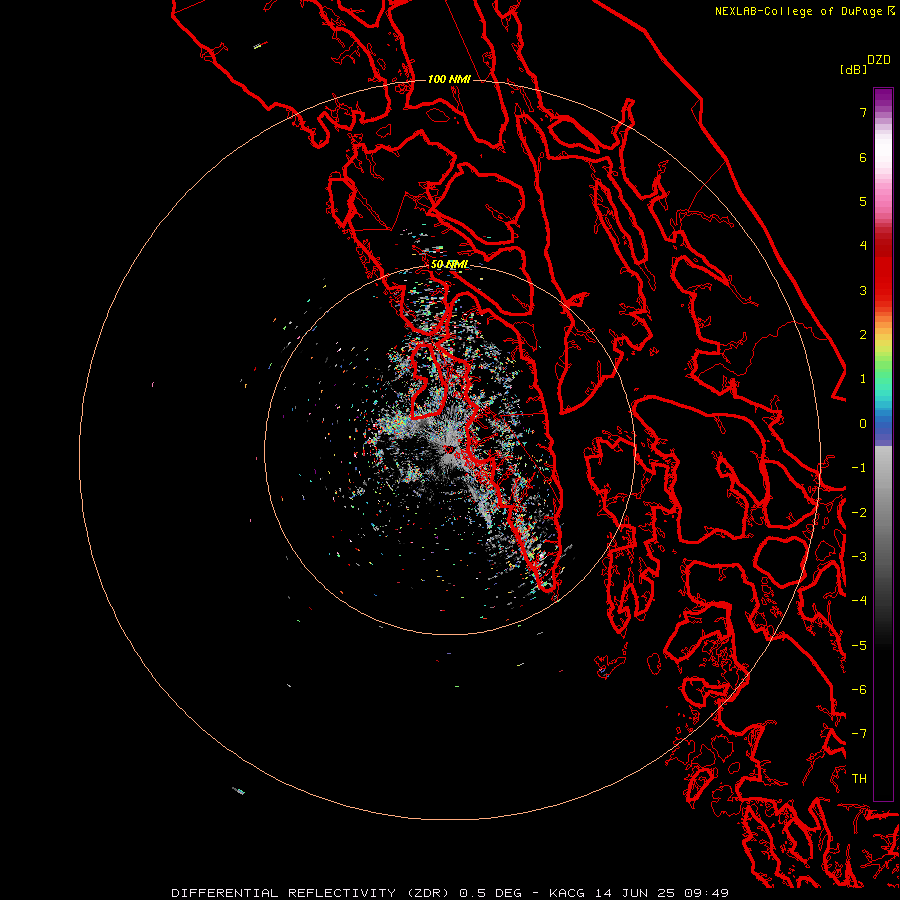Click the Differential Reflectivity KACG caption text
900x900 pixels.
click(x=450, y=893)
